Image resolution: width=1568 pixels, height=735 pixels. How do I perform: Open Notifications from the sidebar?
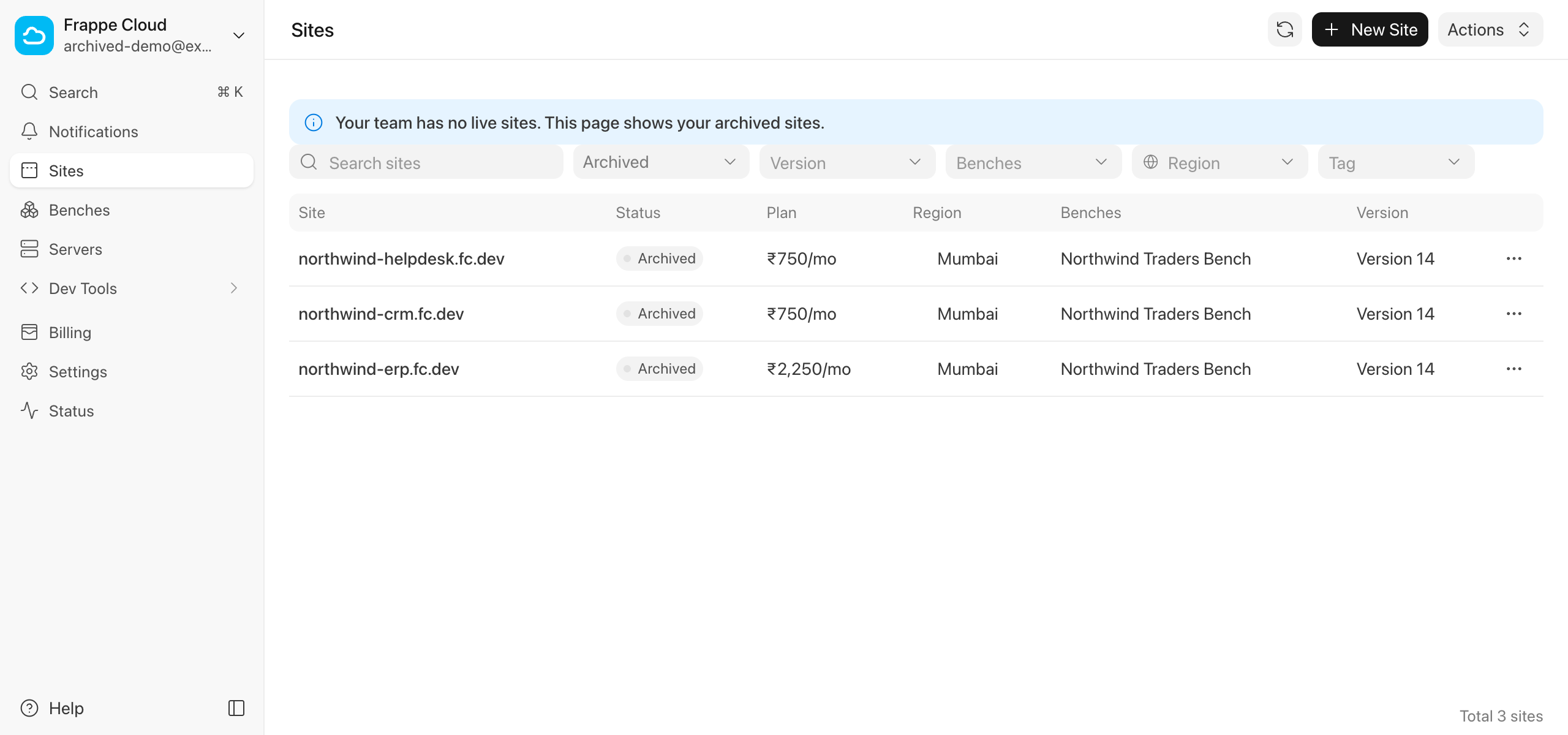pyautogui.click(x=132, y=132)
